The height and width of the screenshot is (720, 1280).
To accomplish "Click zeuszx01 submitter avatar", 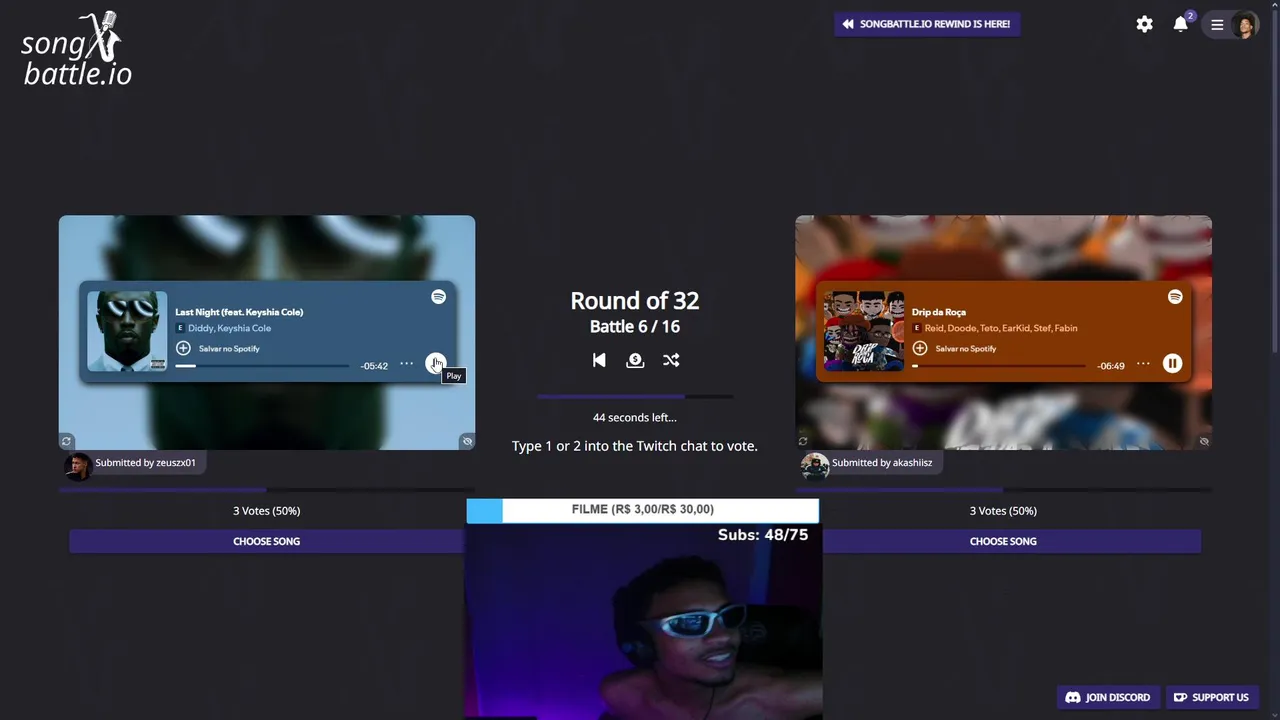I will click(x=78, y=466).
